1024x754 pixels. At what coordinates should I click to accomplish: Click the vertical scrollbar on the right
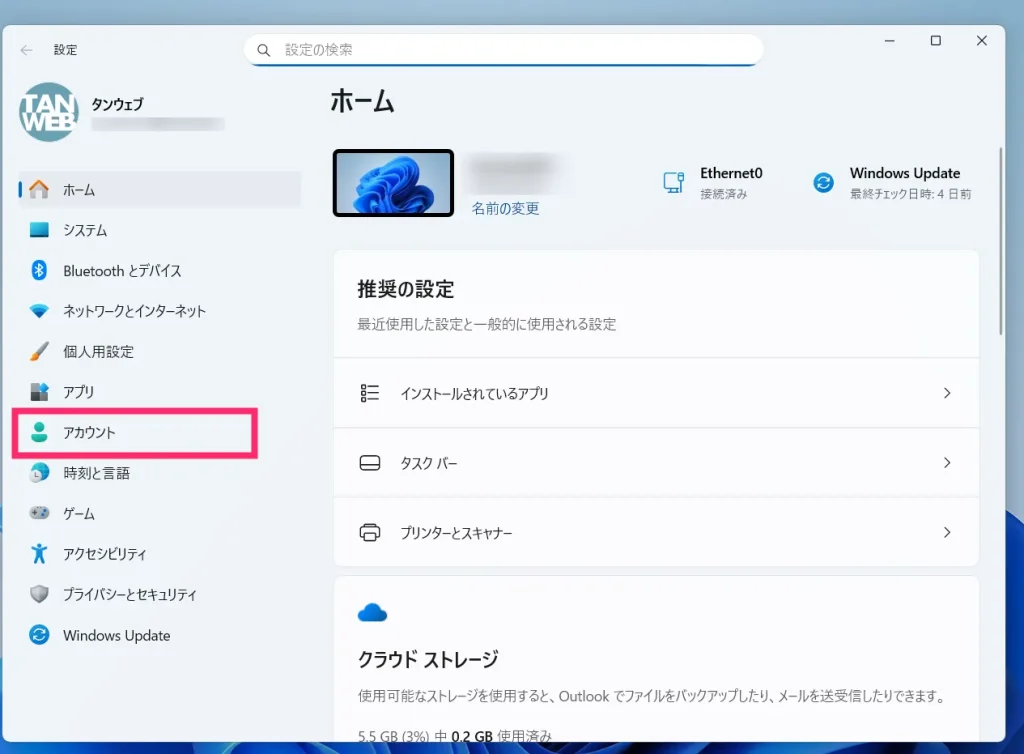tap(1000, 242)
